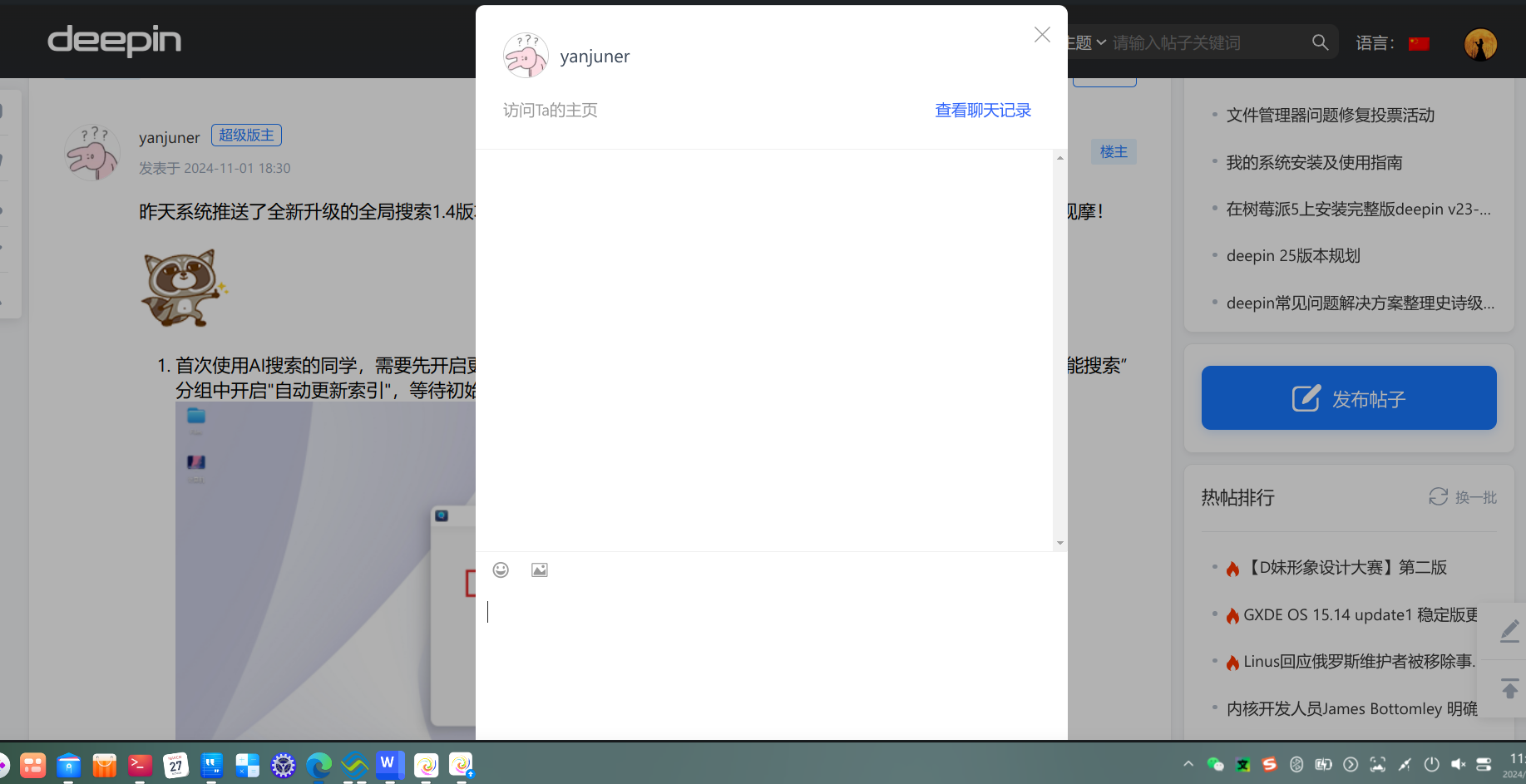1526x784 pixels.
Task: Click the chat history scrollbar up arrow
Action: coord(1059,158)
